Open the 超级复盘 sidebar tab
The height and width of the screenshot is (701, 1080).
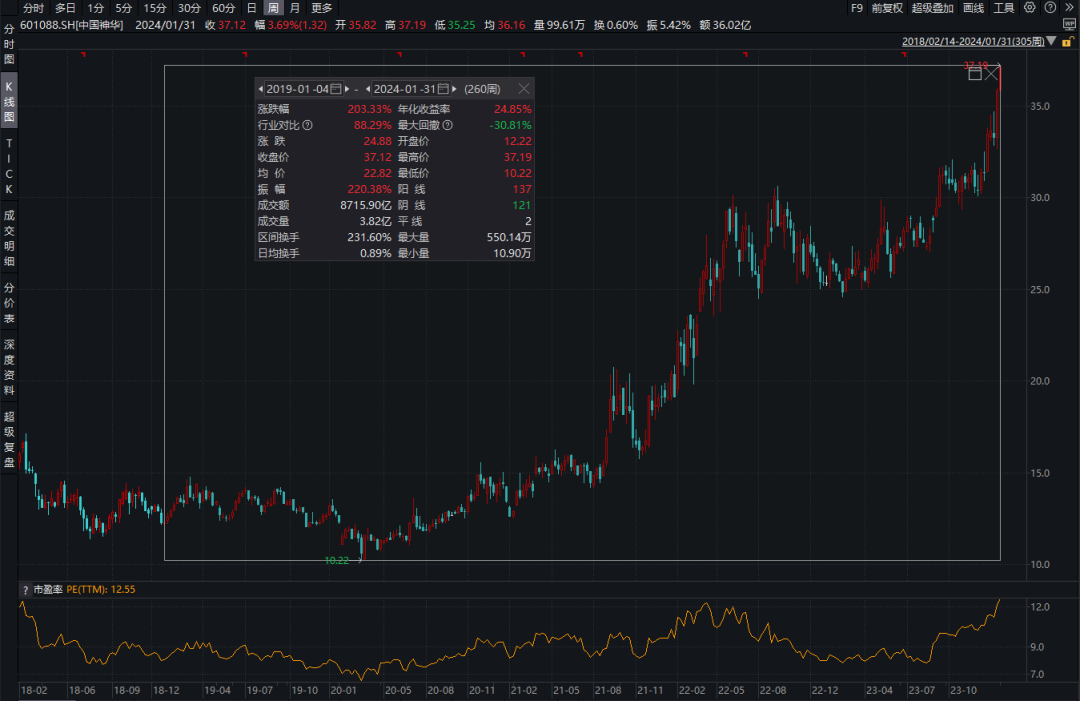(x=9, y=439)
